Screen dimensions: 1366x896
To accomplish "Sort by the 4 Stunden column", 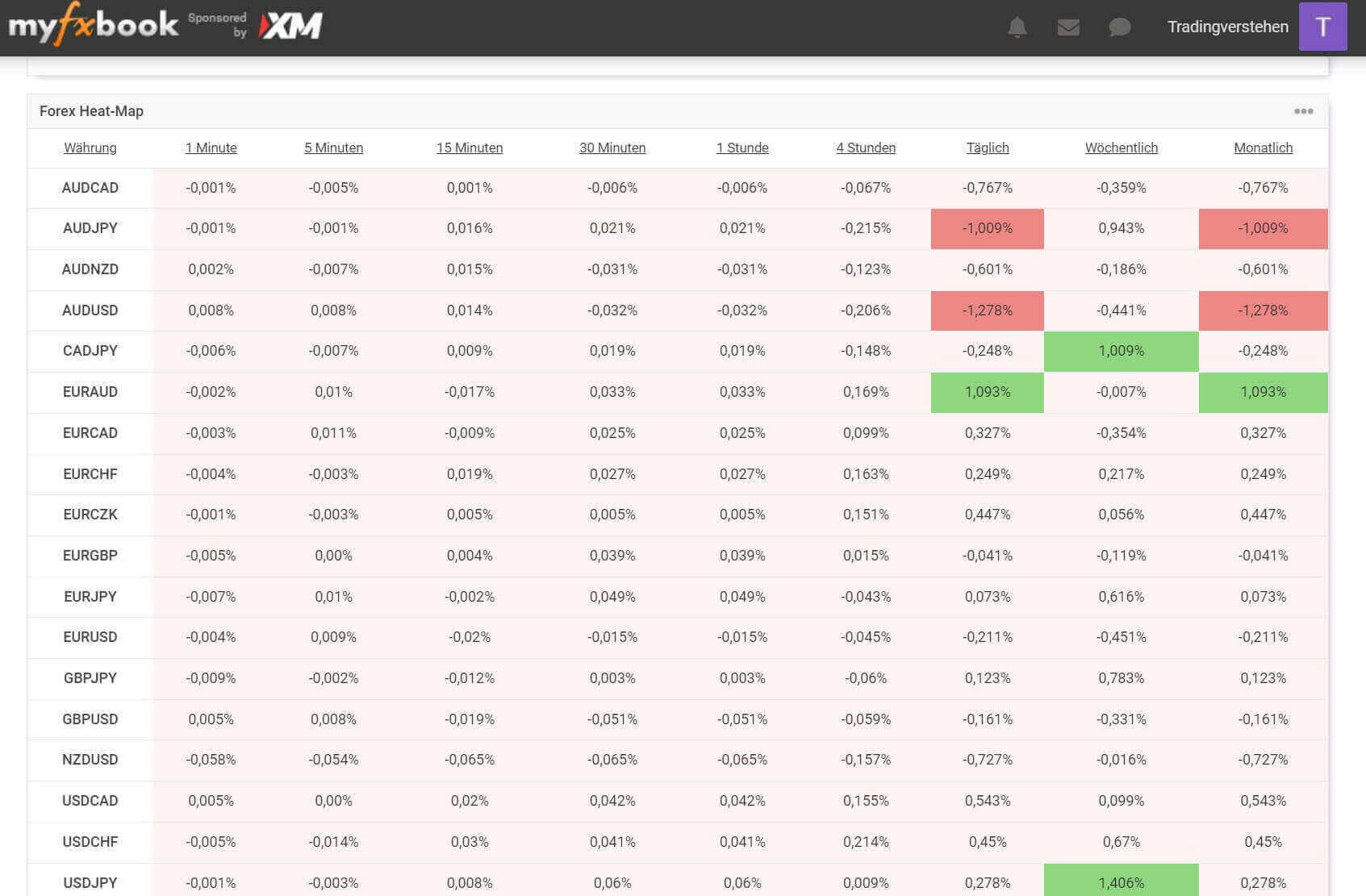I will [x=865, y=148].
